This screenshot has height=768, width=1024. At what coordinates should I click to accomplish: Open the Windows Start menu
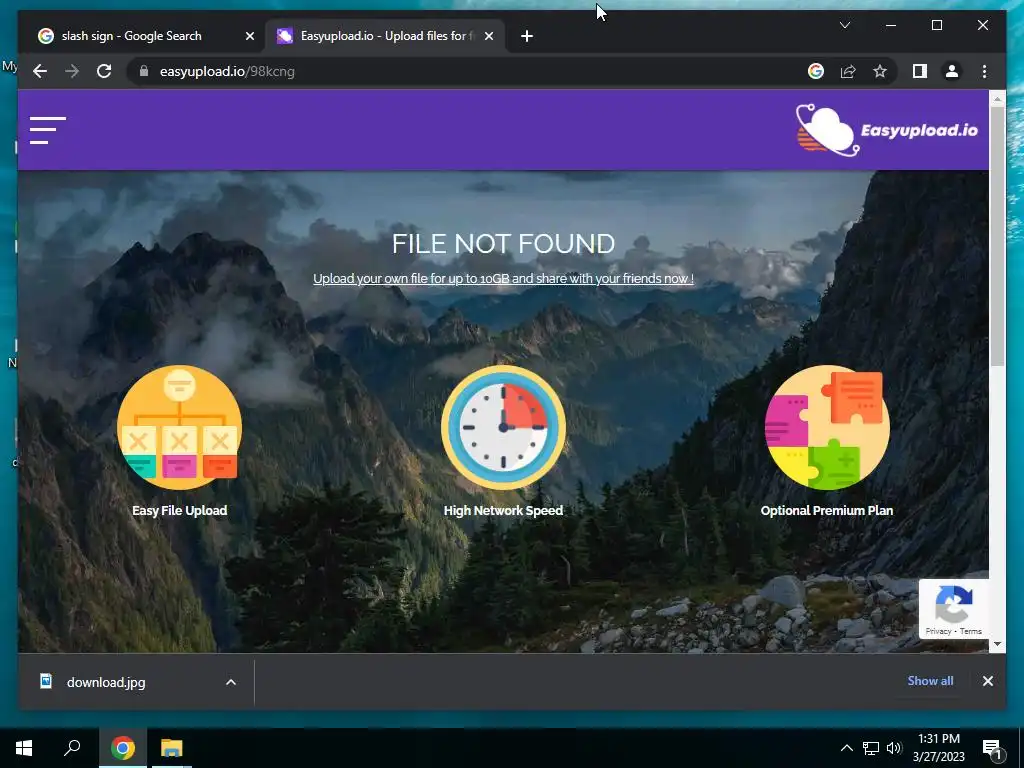(x=24, y=748)
